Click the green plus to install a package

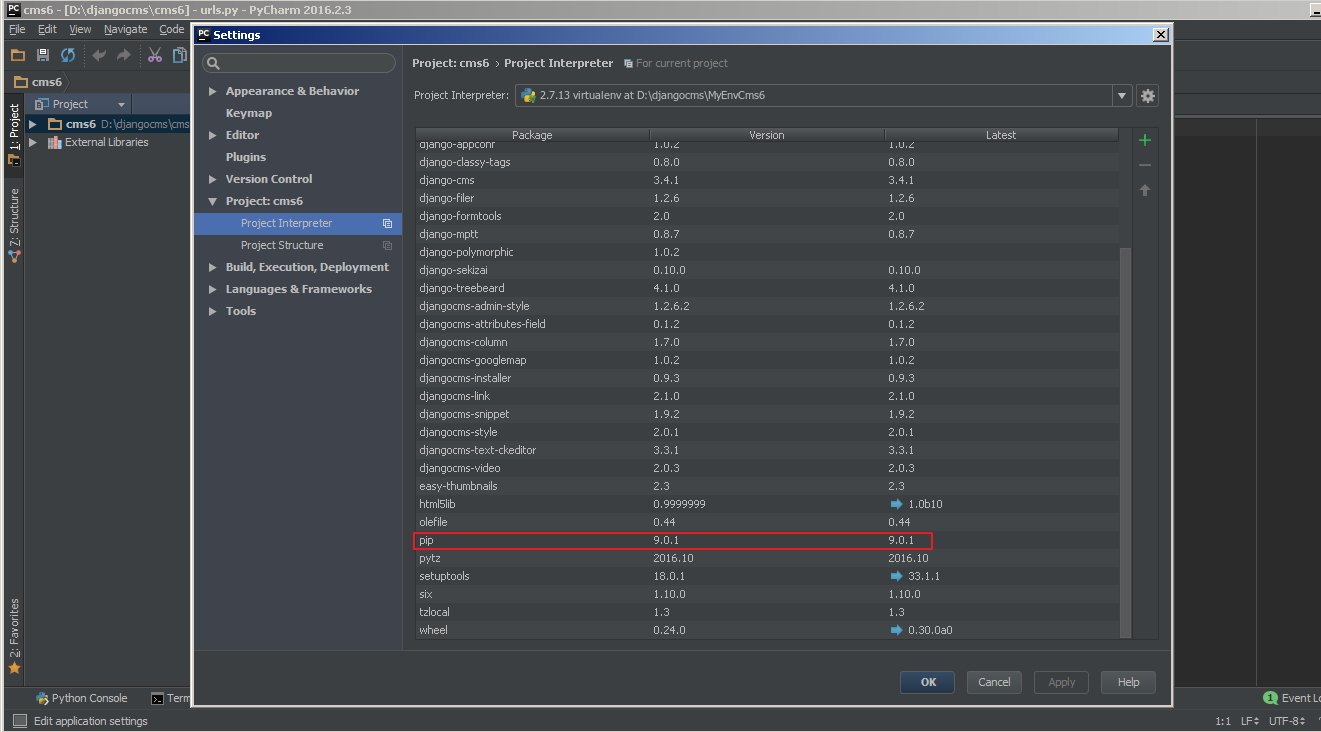click(1145, 140)
